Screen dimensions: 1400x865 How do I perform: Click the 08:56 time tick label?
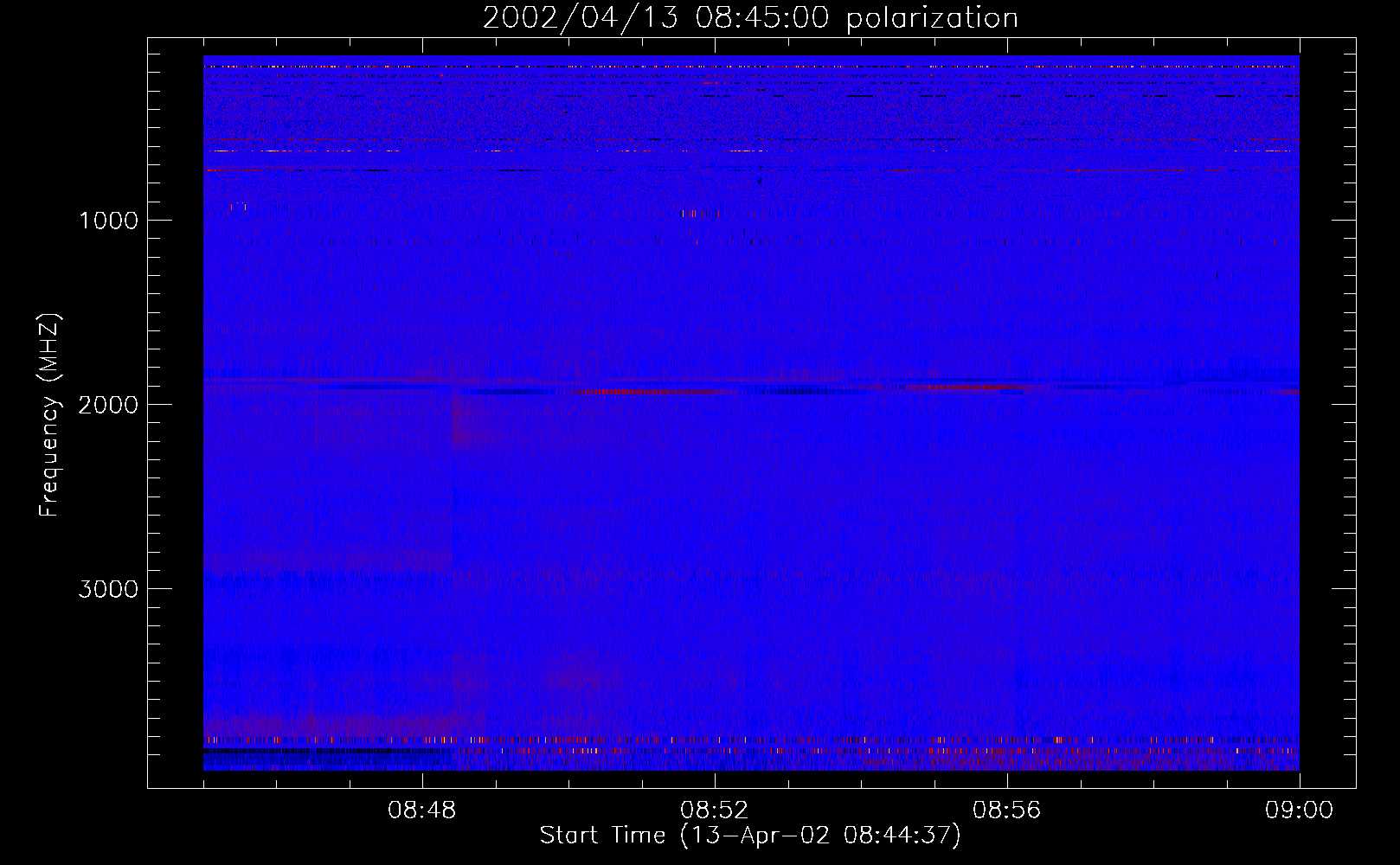coord(1007,811)
